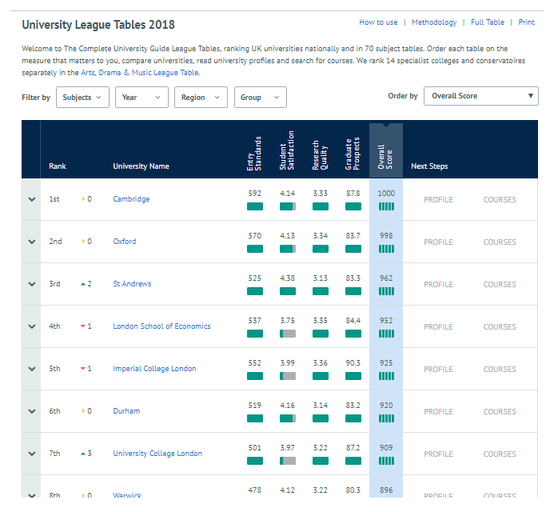
Task: Click the PROFILE button for Oxford
Action: tap(438, 242)
